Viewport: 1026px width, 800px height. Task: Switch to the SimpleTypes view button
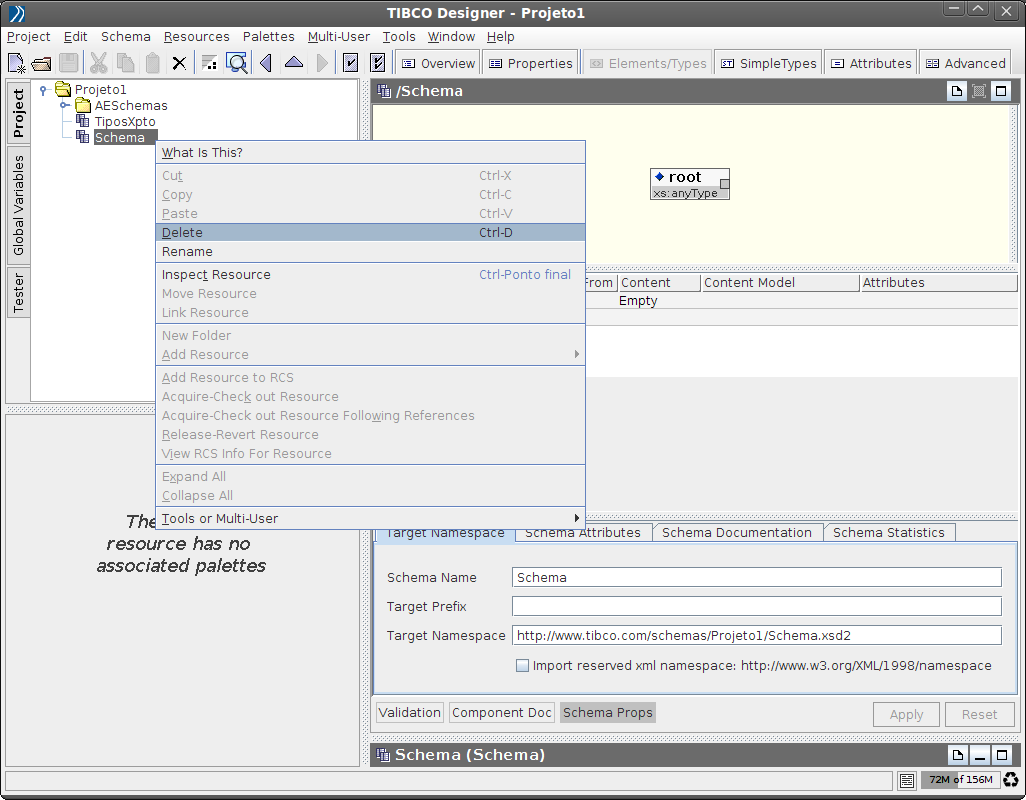click(x=767, y=63)
